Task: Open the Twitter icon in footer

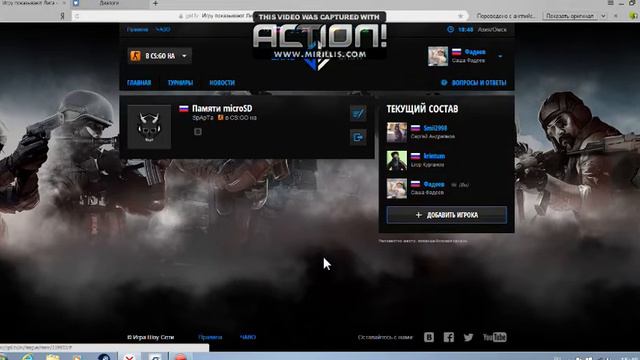Action: (469, 337)
